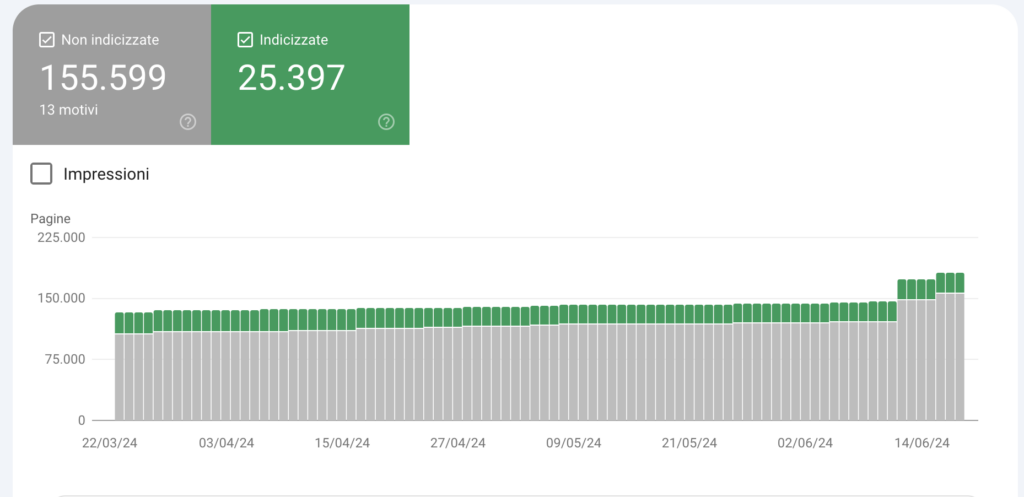Click the 27/04/24 date label

(x=458, y=443)
